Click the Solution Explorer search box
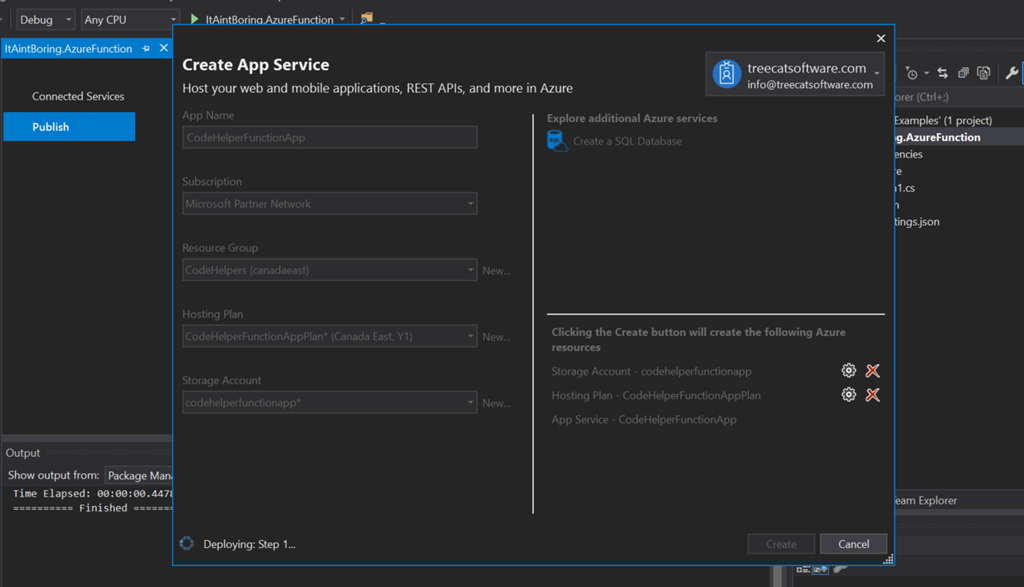This screenshot has height=587, width=1024. coord(958,97)
